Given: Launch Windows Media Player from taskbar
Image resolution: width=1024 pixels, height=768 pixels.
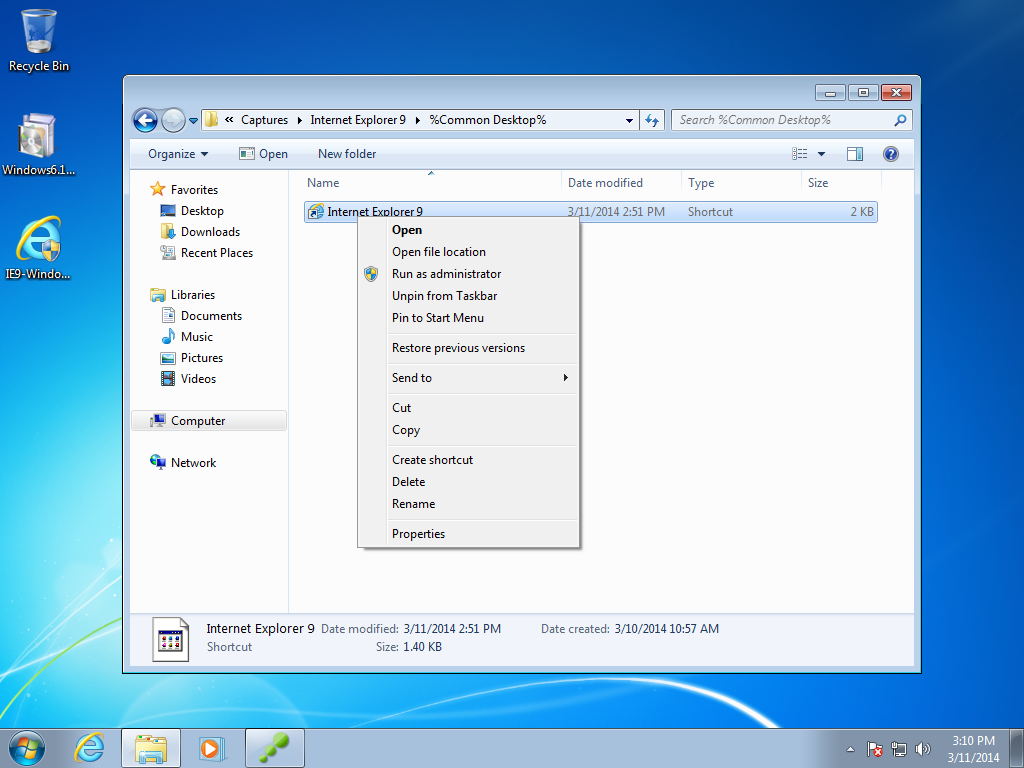Looking at the screenshot, I should pos(212,748).
